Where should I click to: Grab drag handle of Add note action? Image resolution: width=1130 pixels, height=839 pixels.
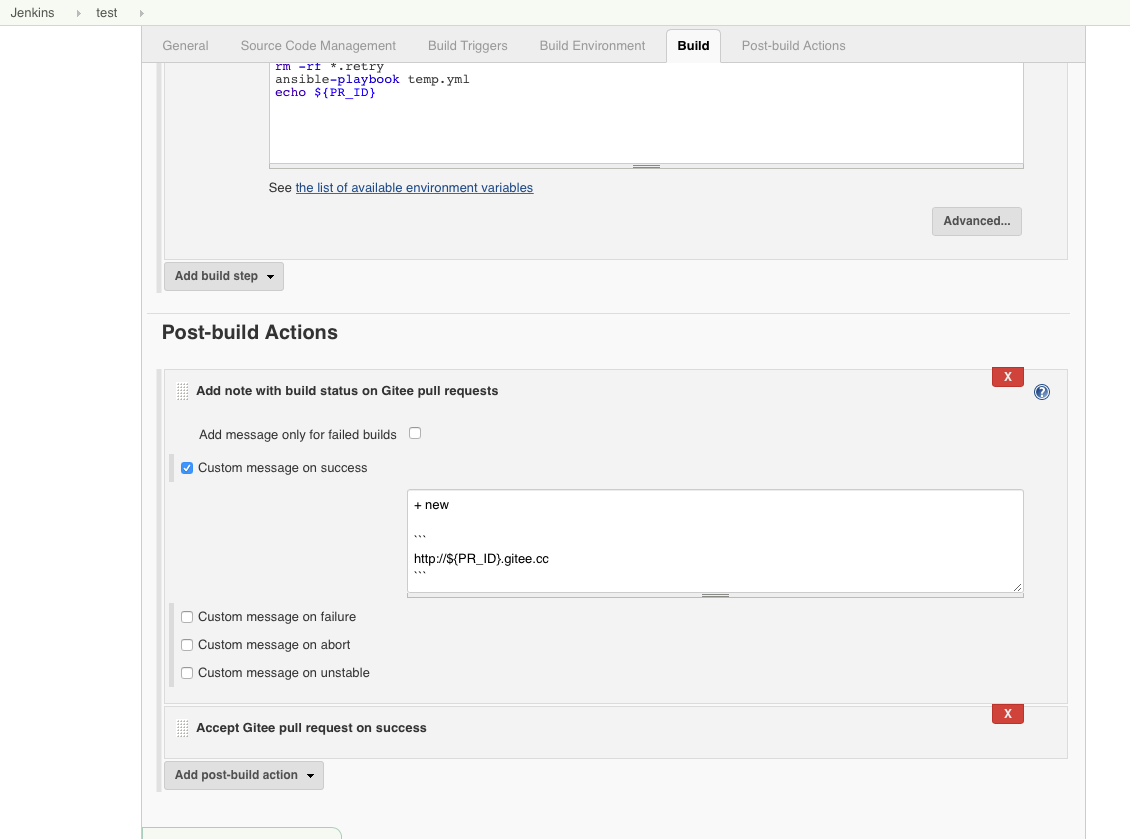point(182,391)
